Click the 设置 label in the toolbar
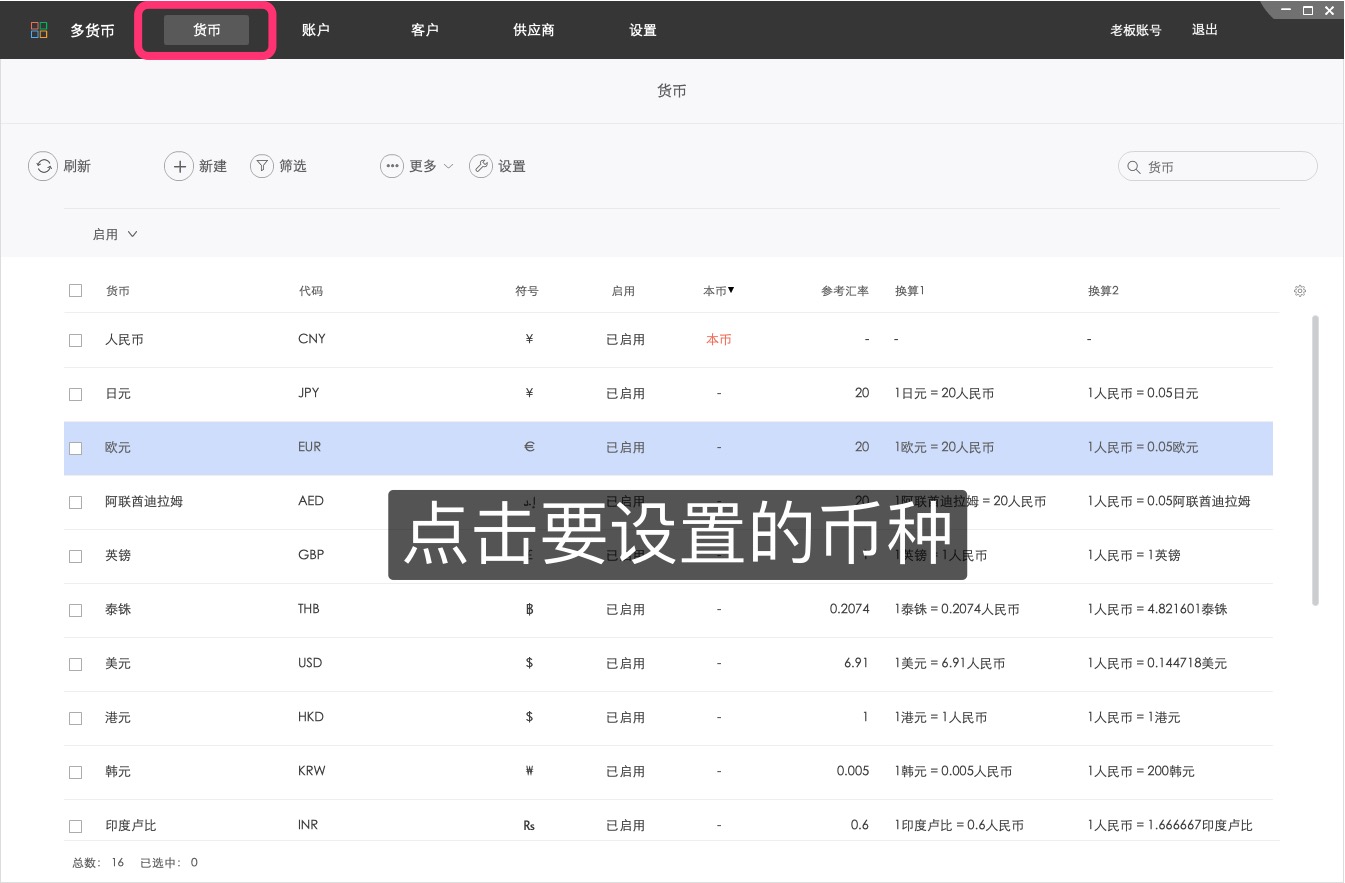The image size is (1345, 883). (512, 166)
